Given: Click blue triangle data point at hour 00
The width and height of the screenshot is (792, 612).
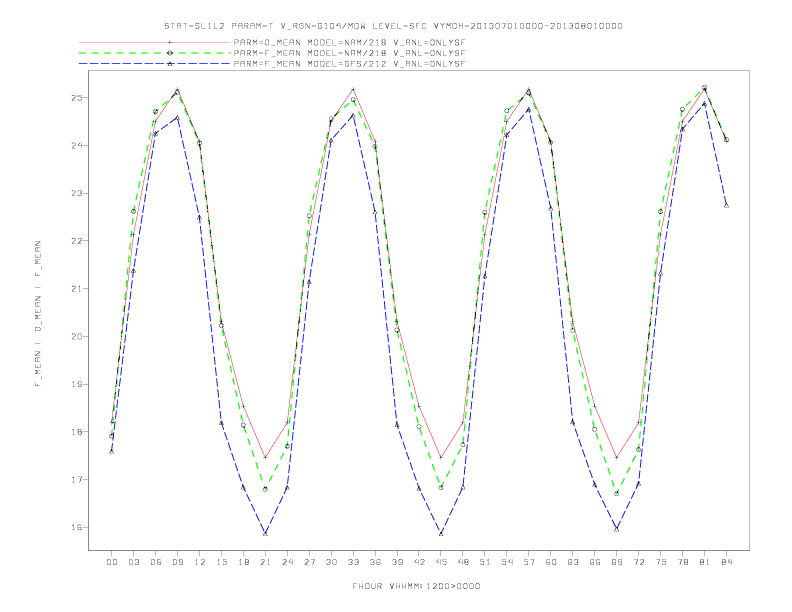Looking at the screenshot, I should (x=112, y=451).
